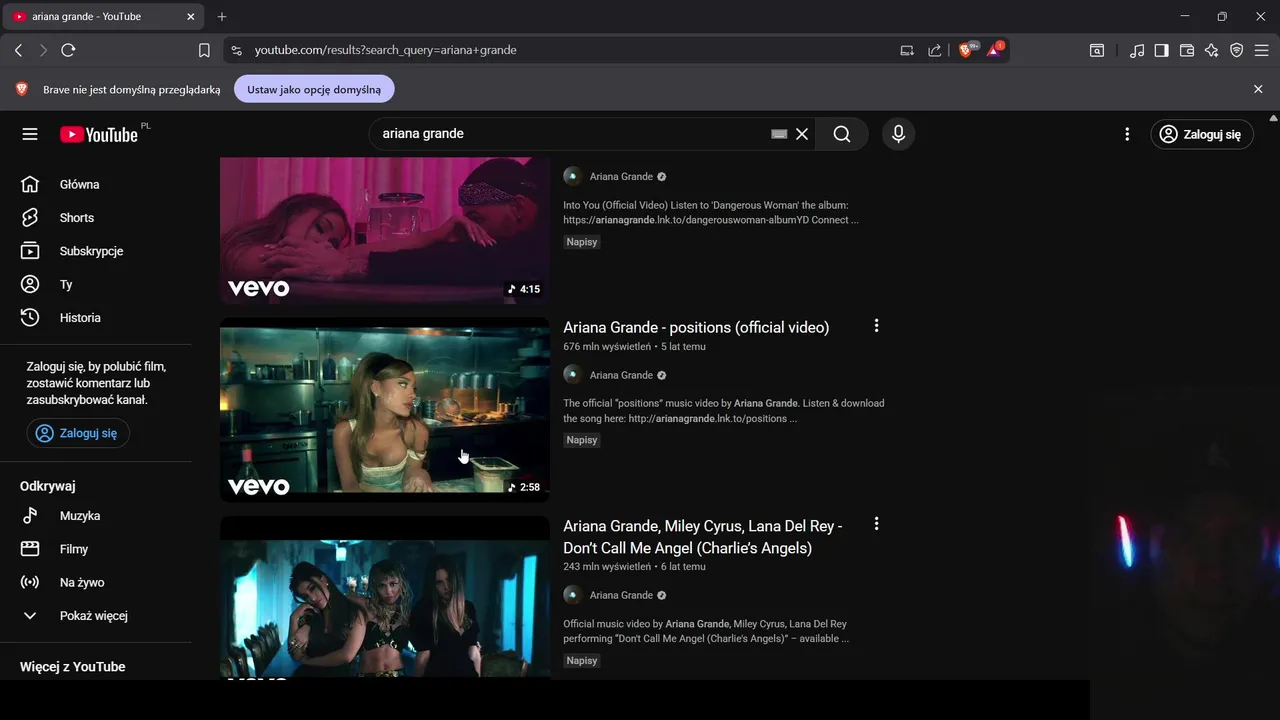Open Brave Rewards triangle icon

(996, 49)
